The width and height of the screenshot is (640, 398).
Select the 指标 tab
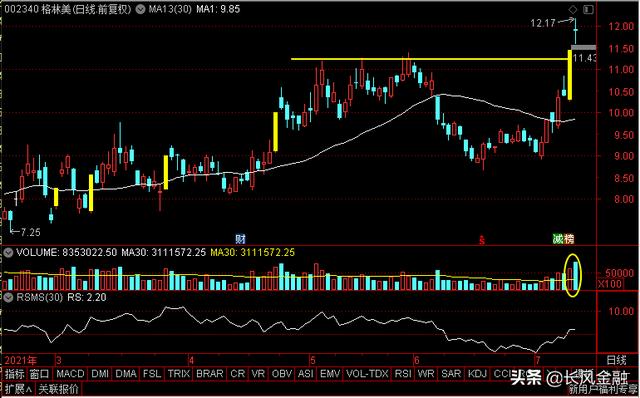(15, 374)
